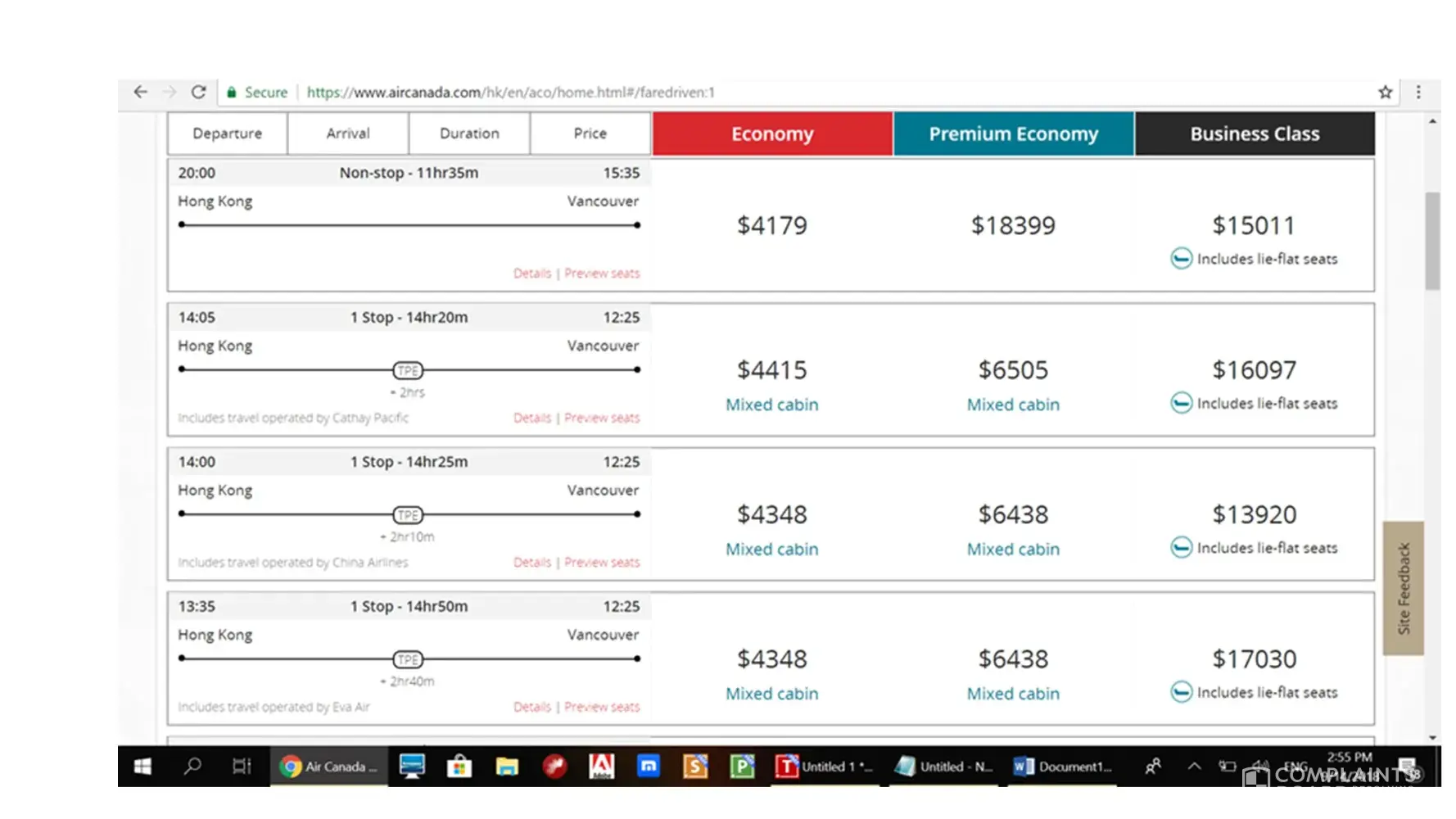The image size is (1456, 819).
Task: Click the browser forward arrow
Action: pyautogui.click(x=170, y=92)
